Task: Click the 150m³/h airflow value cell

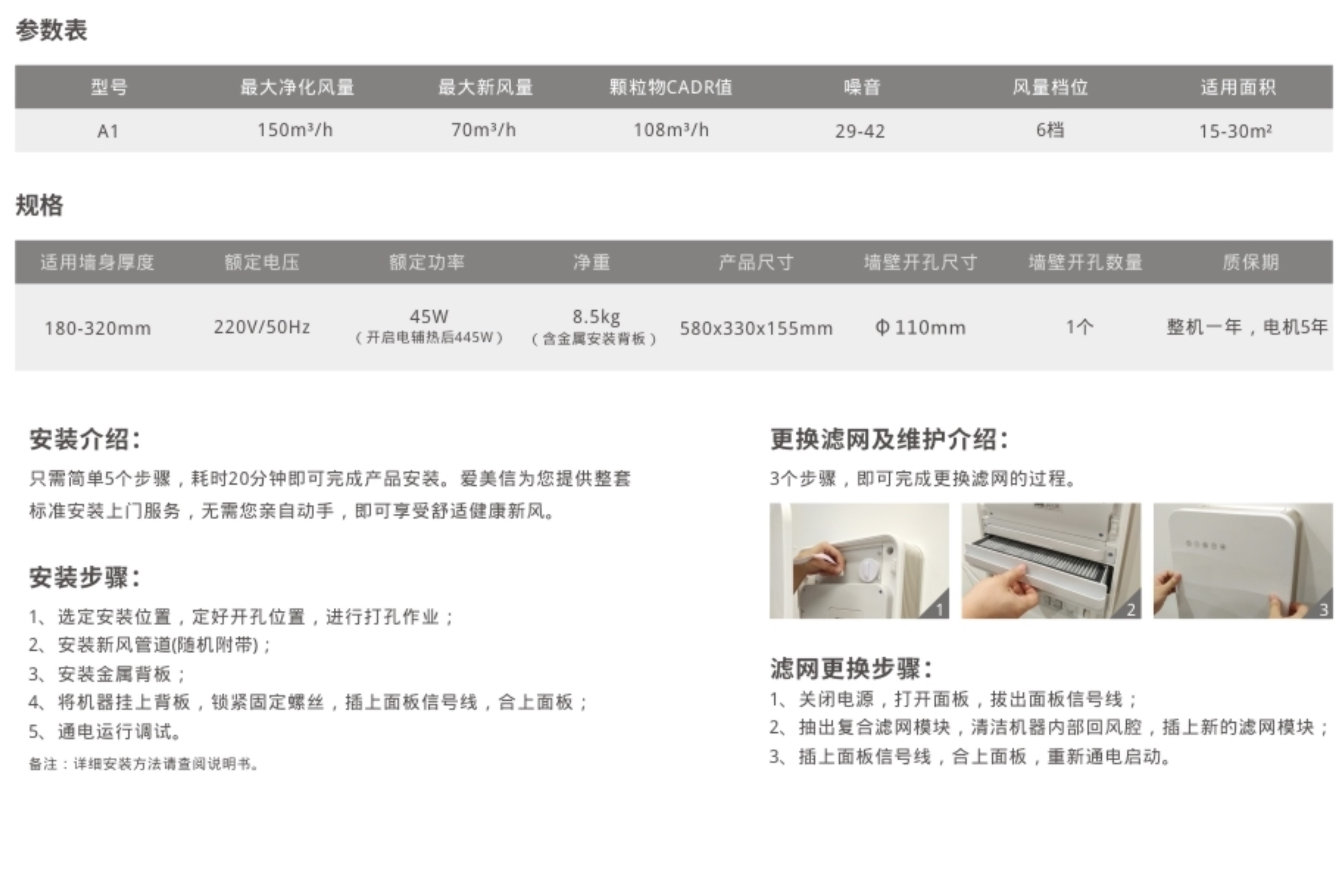Action: [x=295, y=130]
